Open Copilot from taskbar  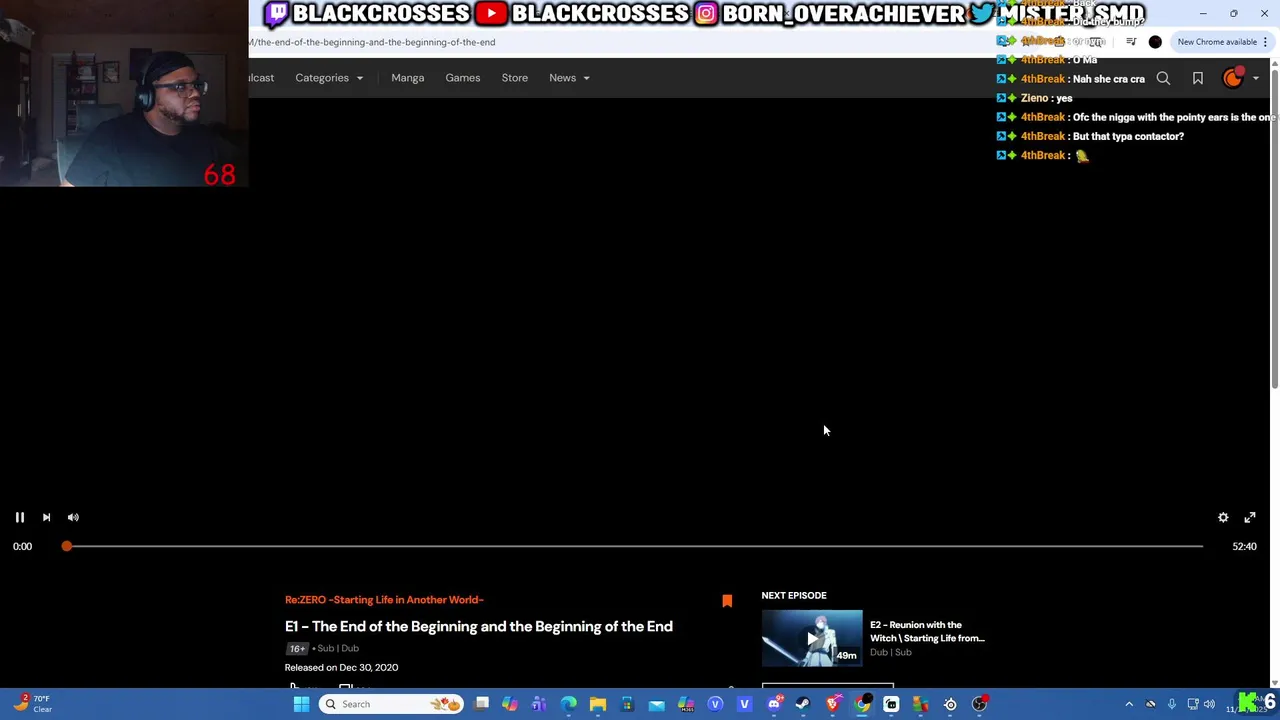click(x=510, y=704)
